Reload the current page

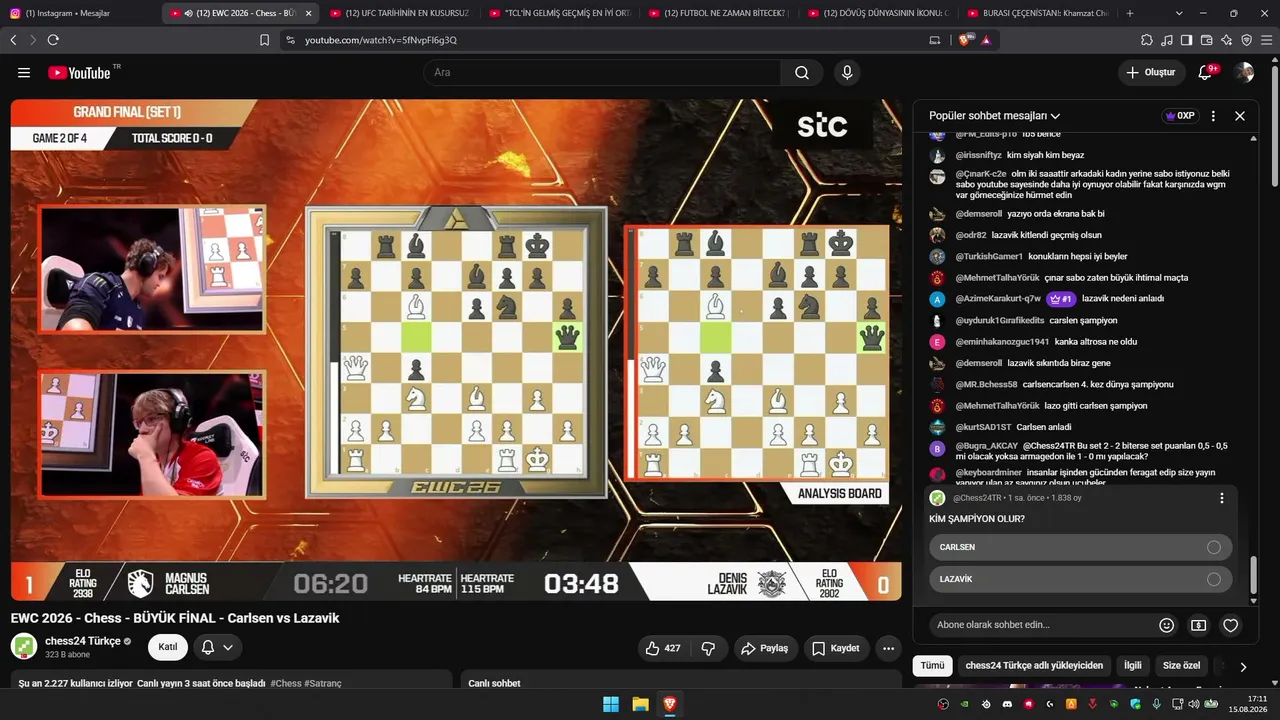point(53,40)
